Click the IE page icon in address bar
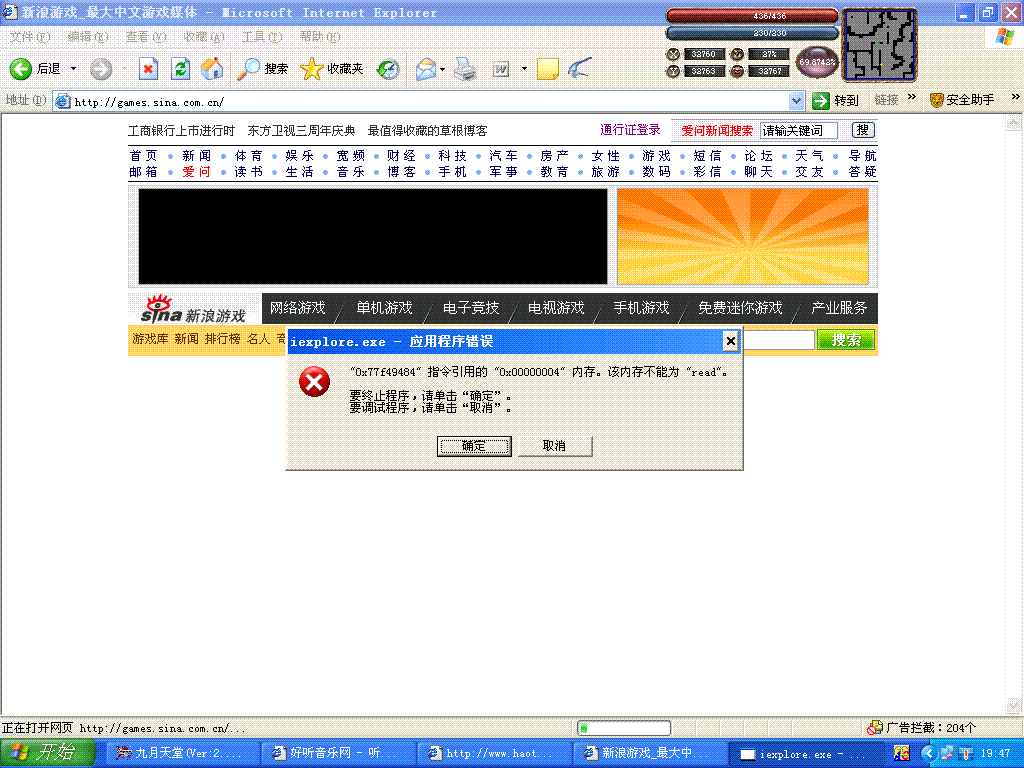 point(62,101)
